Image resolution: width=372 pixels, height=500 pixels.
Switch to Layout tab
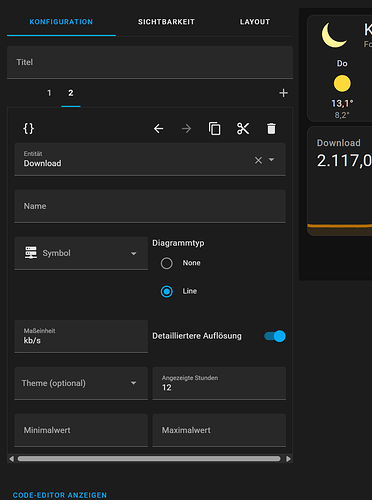255,22
